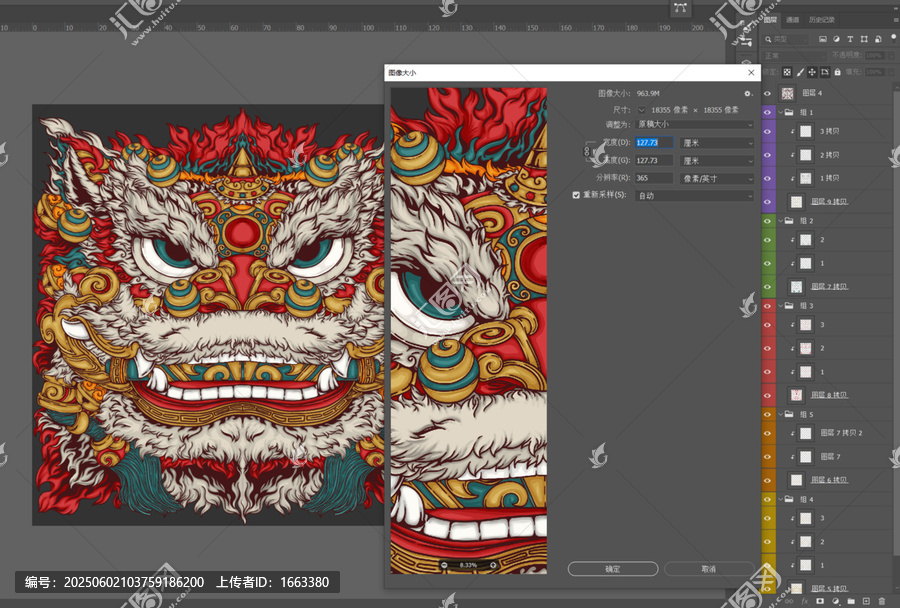Viewport: 900px width, 608px height.
Task: Click the shape layer filter icon
Action: pyautogui.click(x=864, y=39)
